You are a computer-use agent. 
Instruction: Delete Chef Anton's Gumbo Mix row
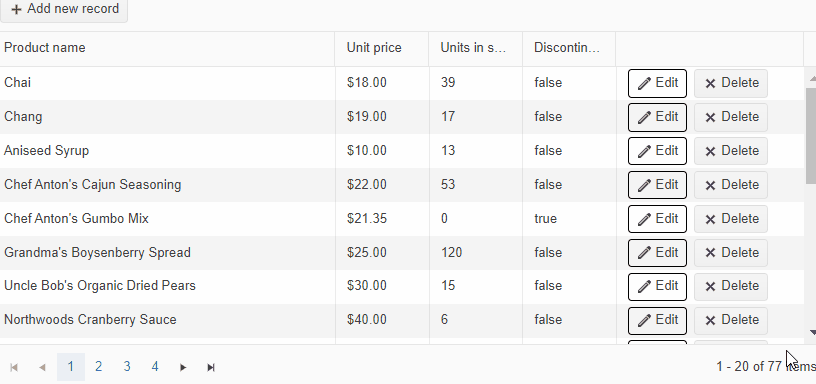[731, 219]
